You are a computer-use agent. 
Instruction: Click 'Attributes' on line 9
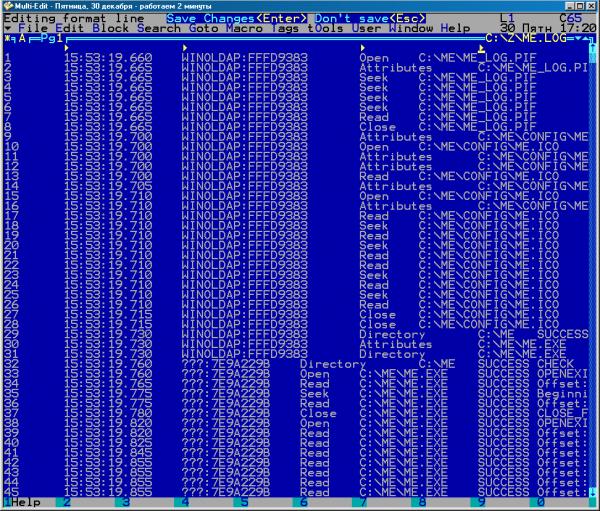point(396,137)
